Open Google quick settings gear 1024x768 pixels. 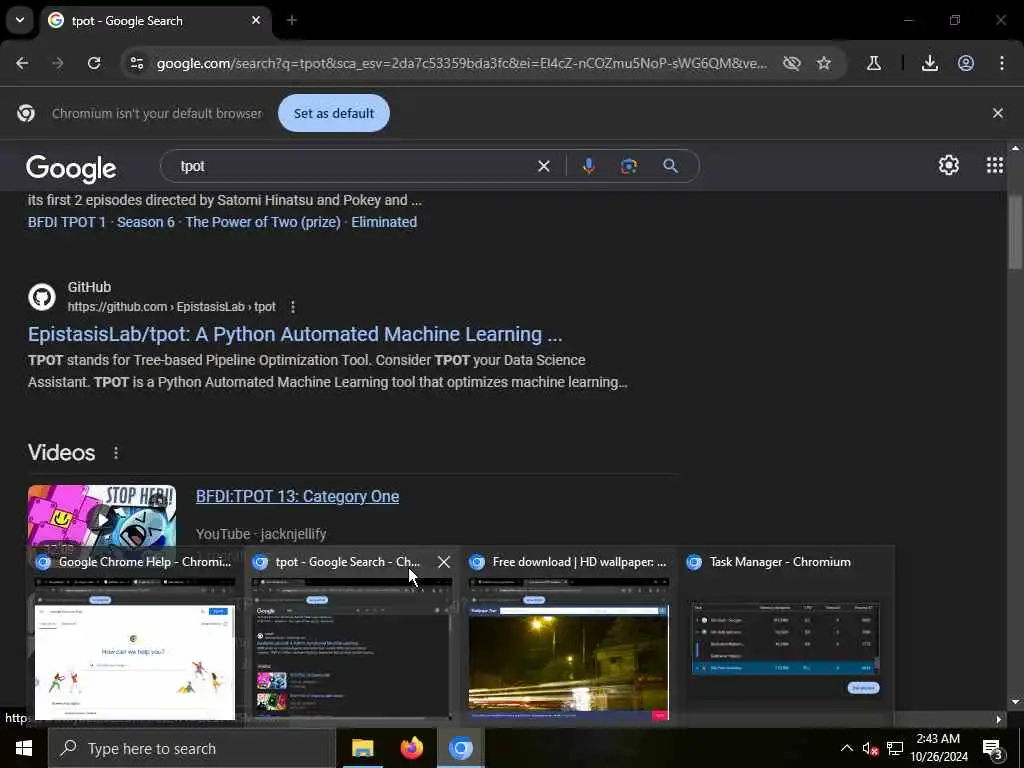click(948, 165)
